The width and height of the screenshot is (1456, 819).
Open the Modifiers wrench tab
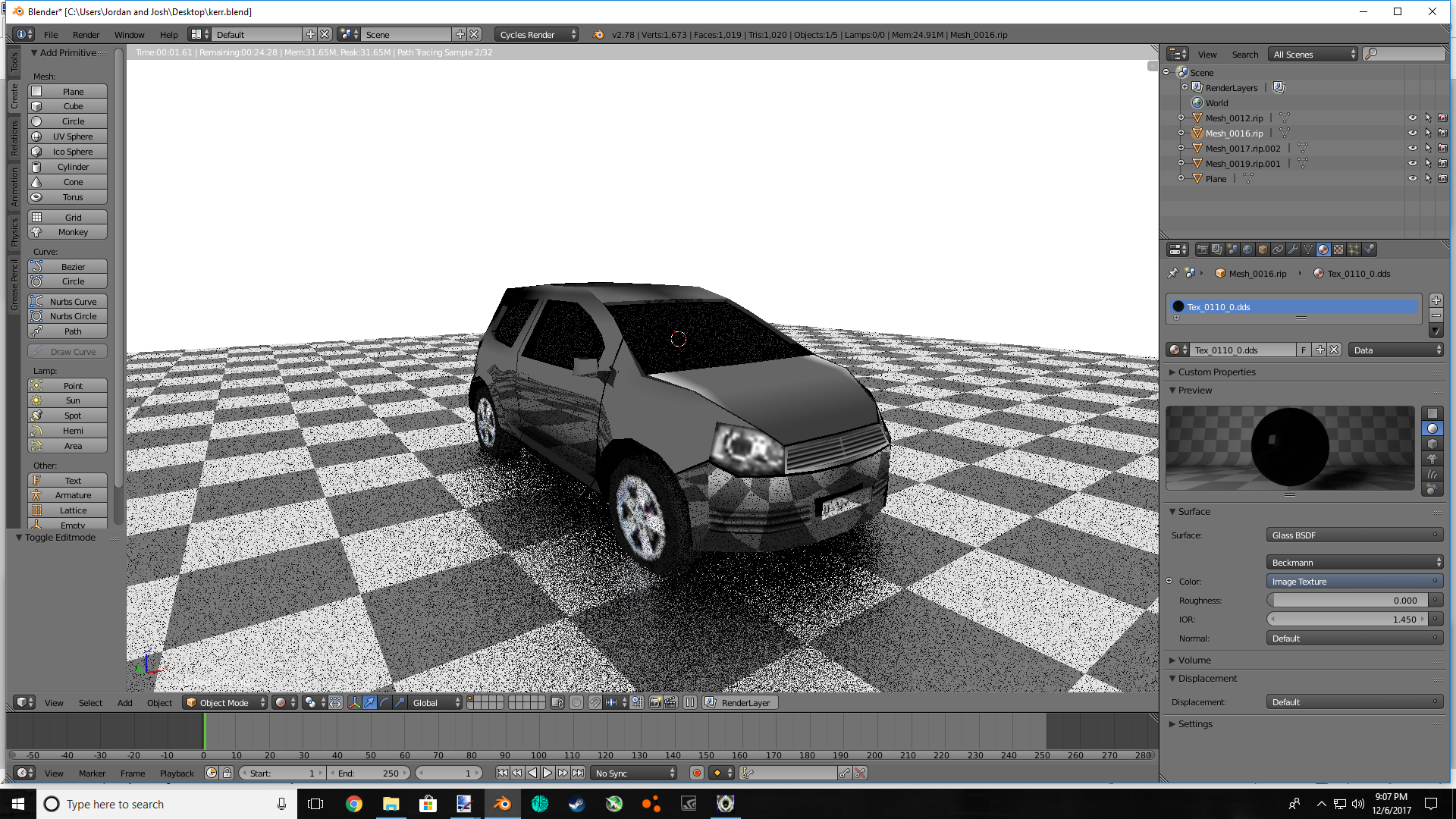tap(1293, 249)
